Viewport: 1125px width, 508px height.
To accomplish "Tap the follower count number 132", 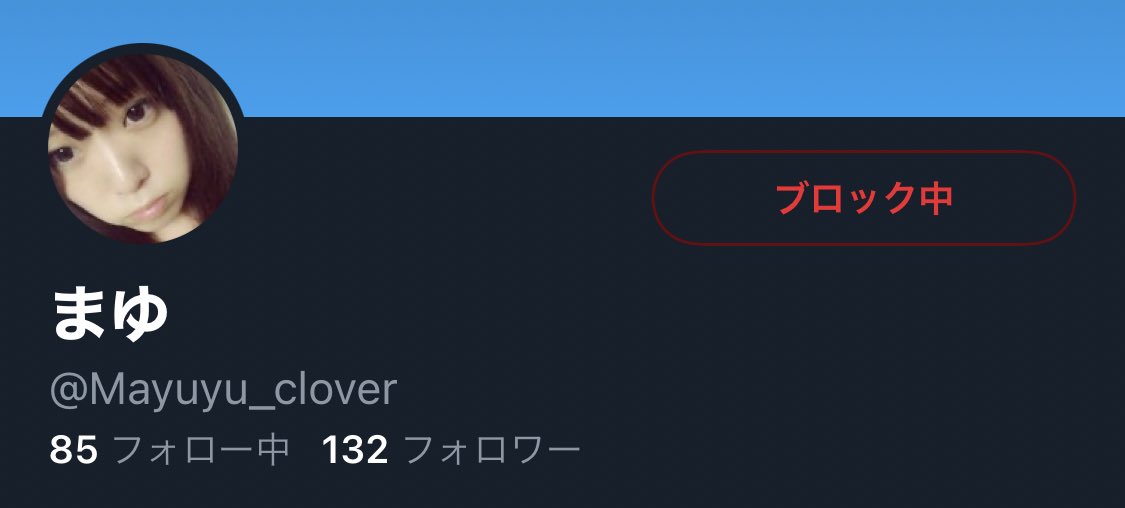I will coord(355,451).
